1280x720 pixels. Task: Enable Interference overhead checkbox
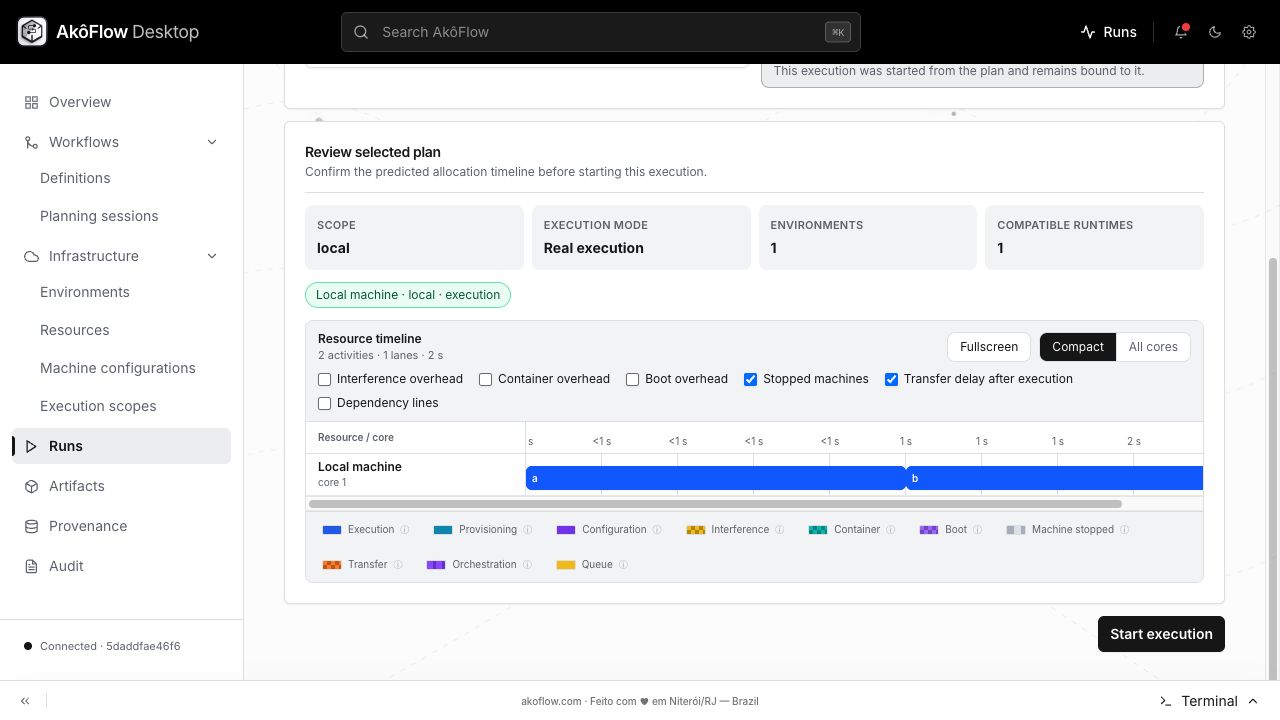point(324,379)
